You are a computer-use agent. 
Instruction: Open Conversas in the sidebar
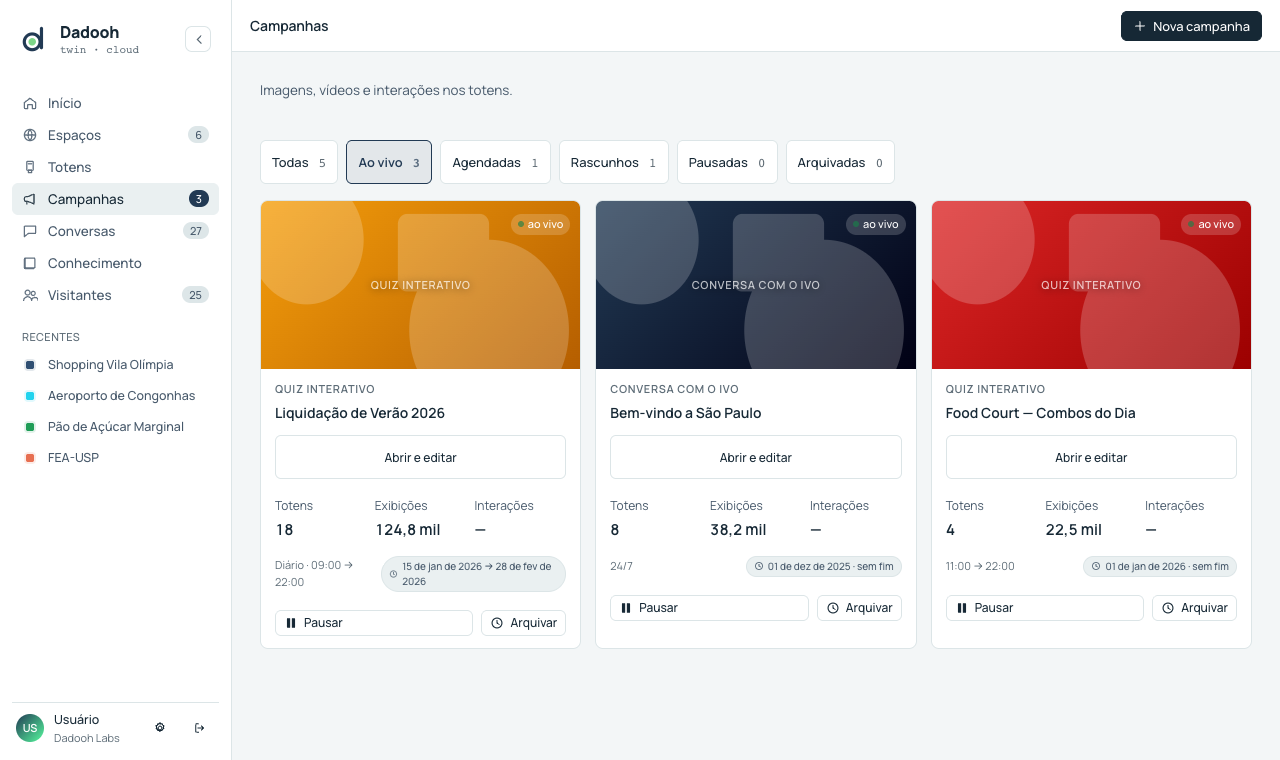click(115, 231)
